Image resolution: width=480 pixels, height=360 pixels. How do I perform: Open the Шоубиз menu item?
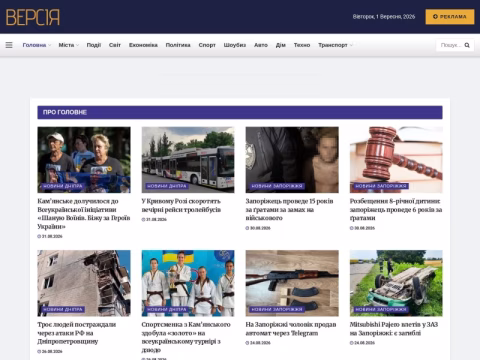[x=235, y=45]
